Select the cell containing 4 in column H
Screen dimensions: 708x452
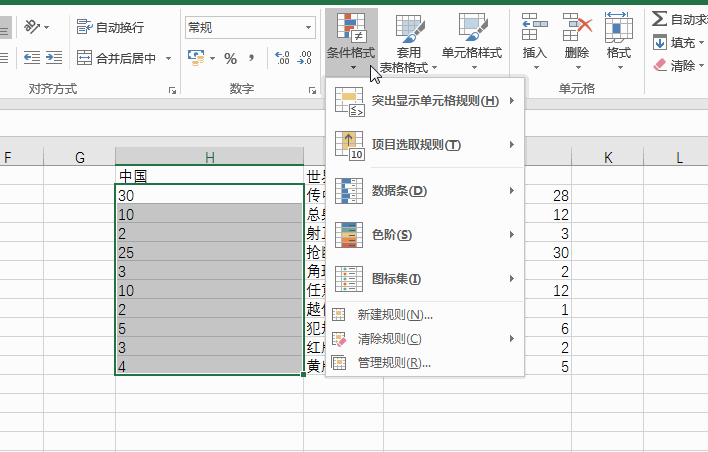pyautogui.click(x=210, y=365)
